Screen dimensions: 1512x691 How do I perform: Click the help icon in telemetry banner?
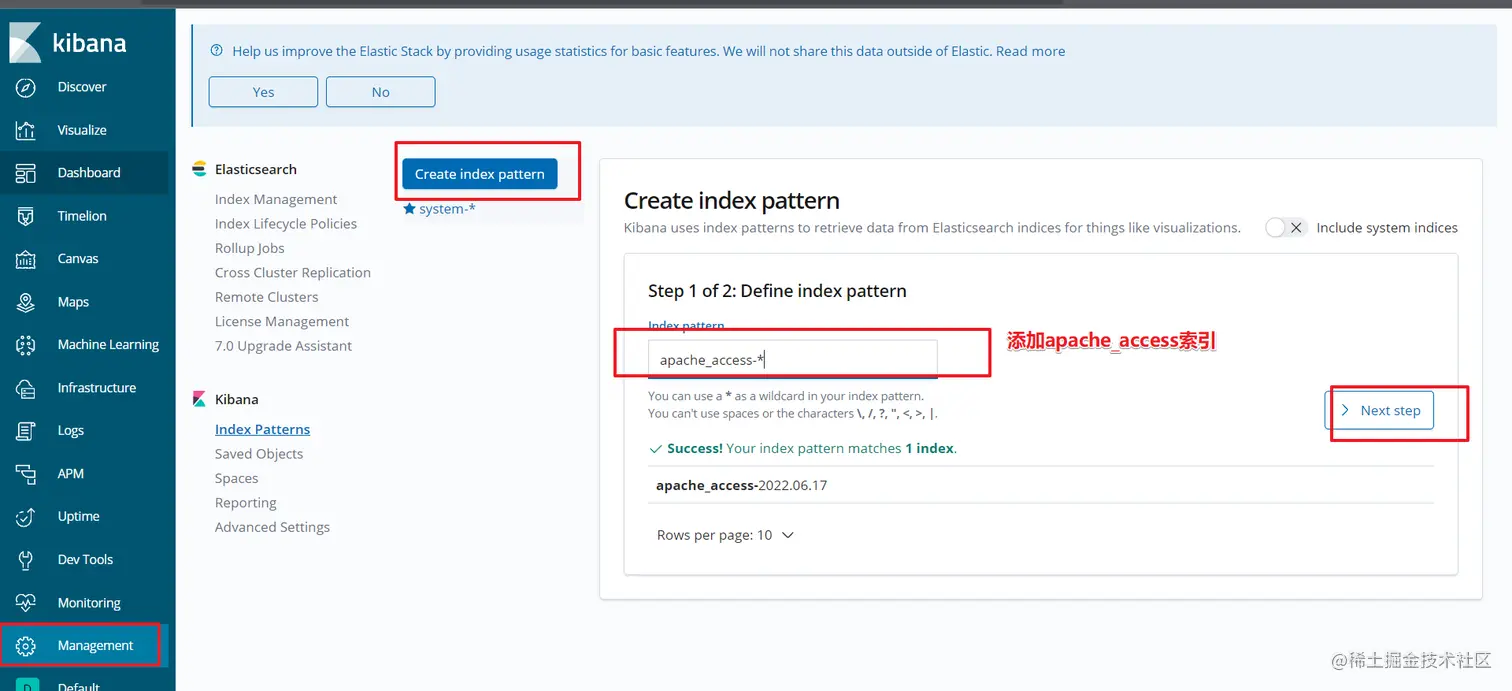[x=216, y=51]
